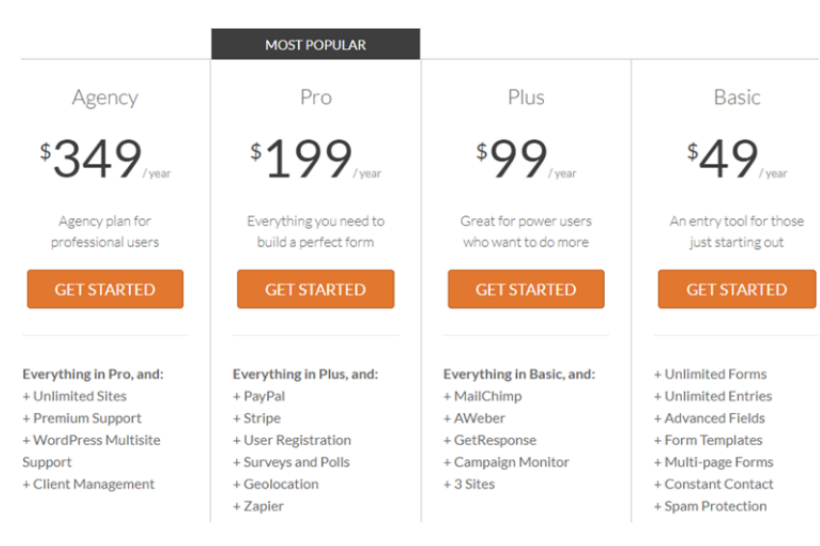Click the Basic plan title
Screen dimensions: 820x546
coord(737,97)
